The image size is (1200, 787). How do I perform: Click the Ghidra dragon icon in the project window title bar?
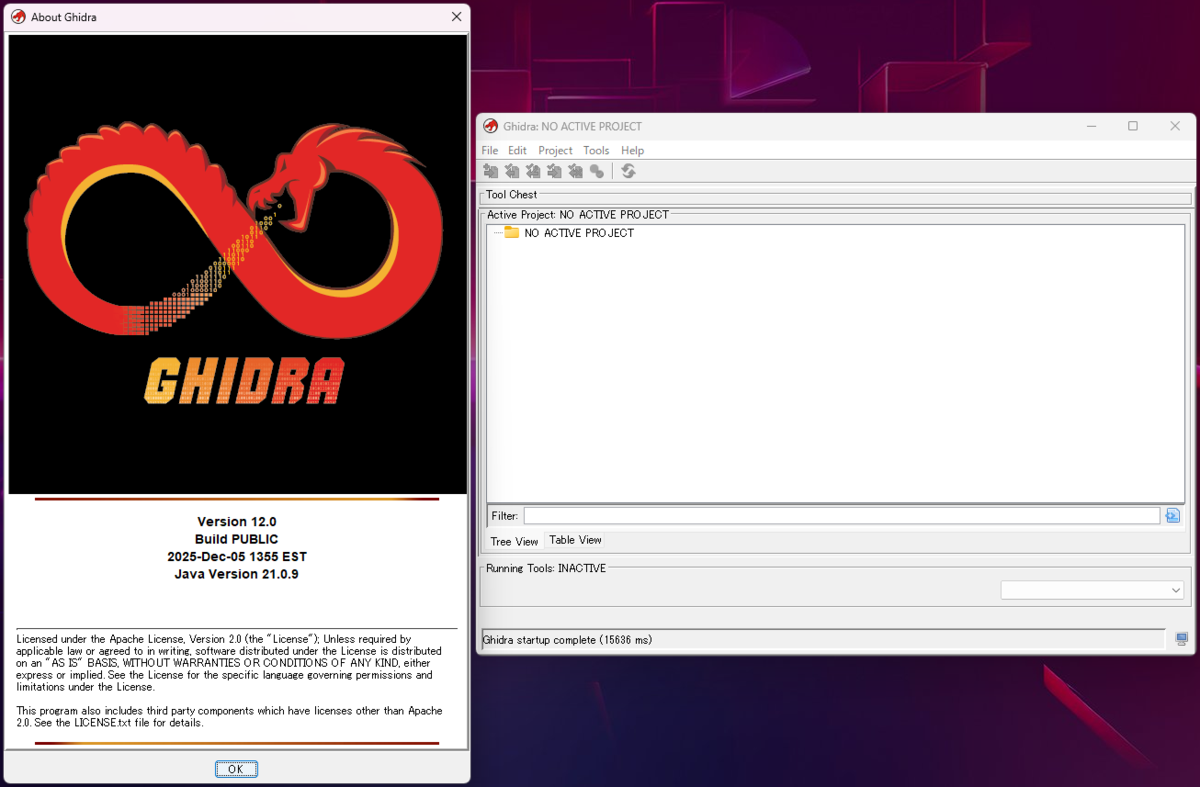pos(490,126)
